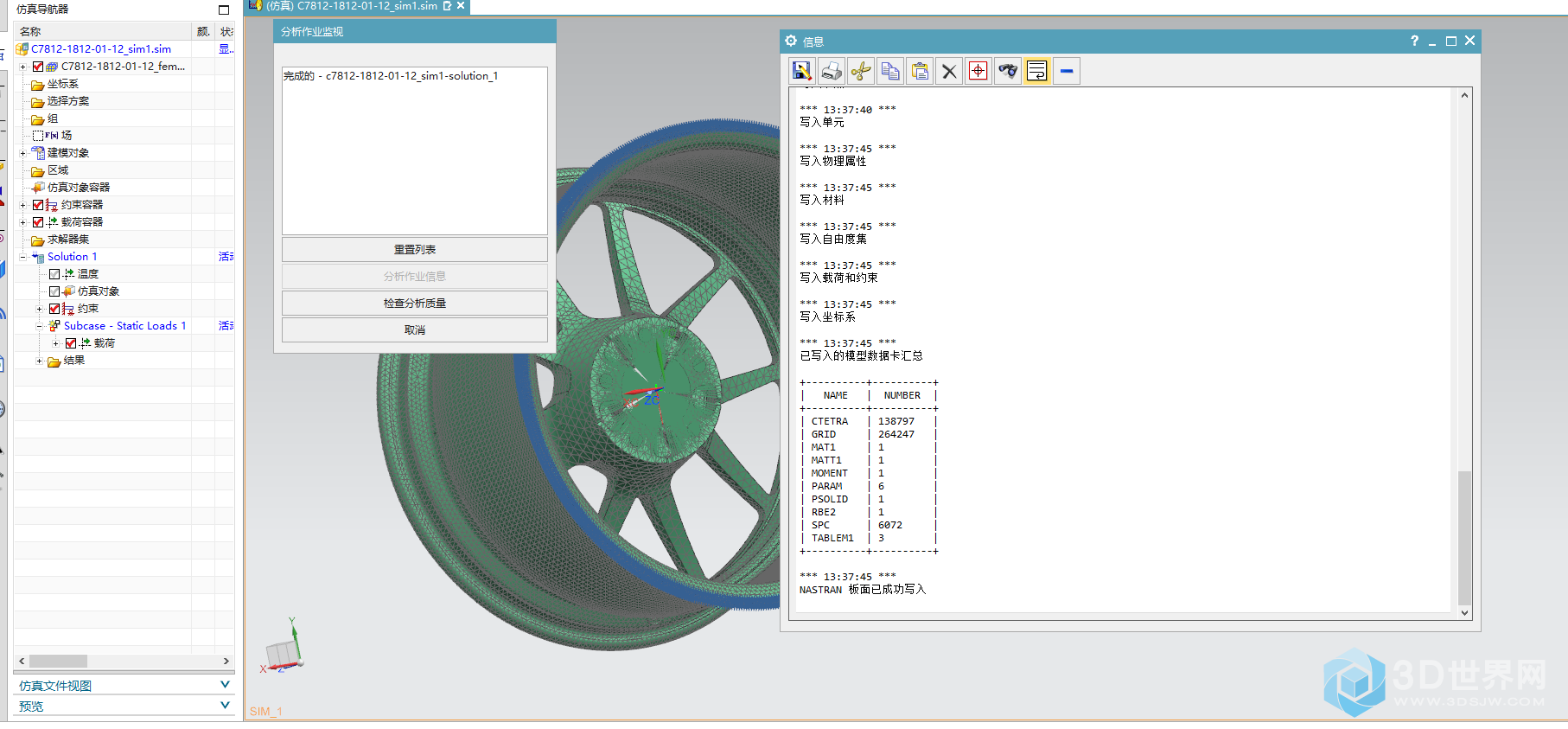
Task: Click the 名称 column header
Action: click(x=102, y=31)
